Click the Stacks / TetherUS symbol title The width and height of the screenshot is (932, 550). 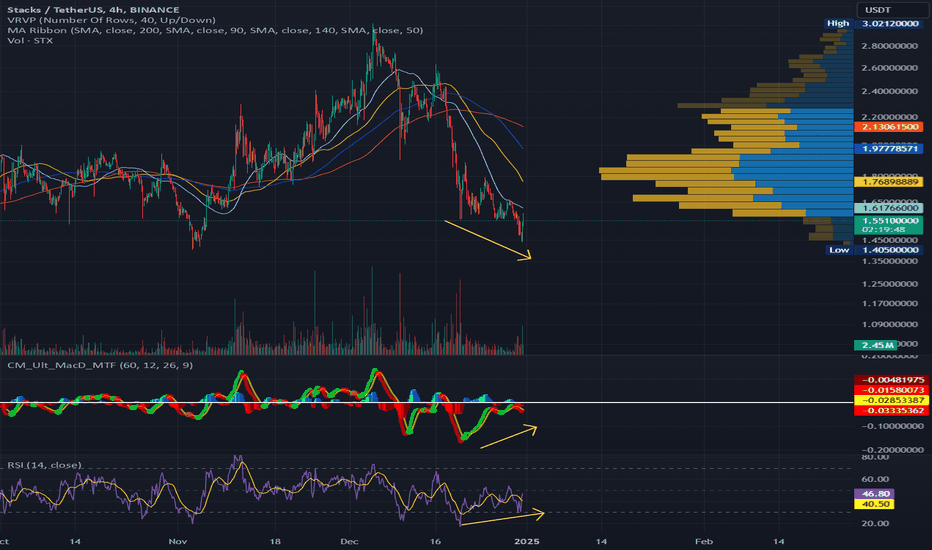click(93, 10)
